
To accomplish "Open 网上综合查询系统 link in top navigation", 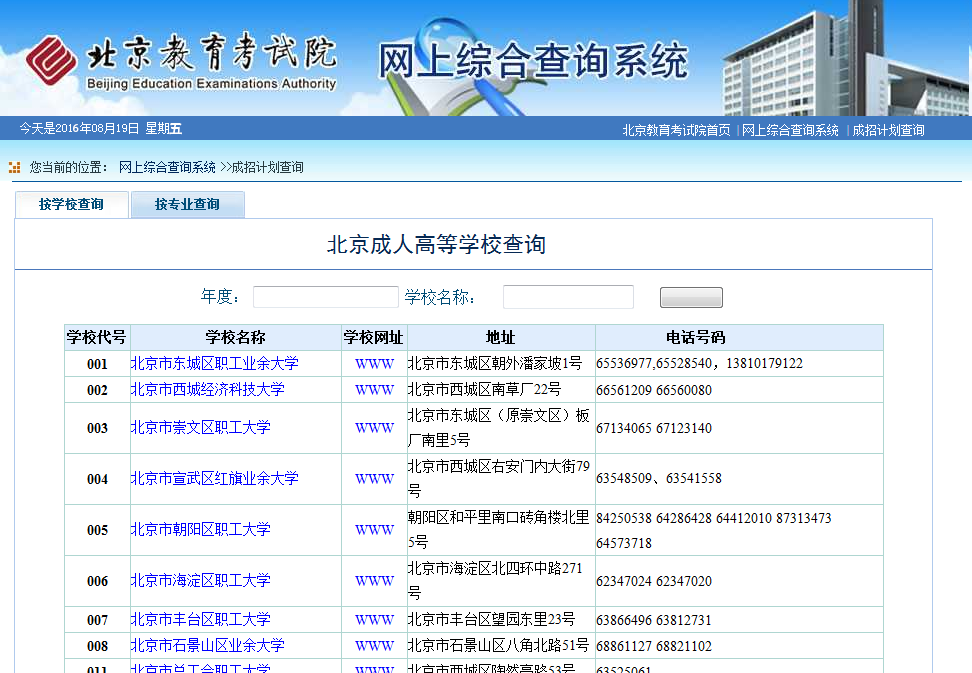I will [790, 130].
